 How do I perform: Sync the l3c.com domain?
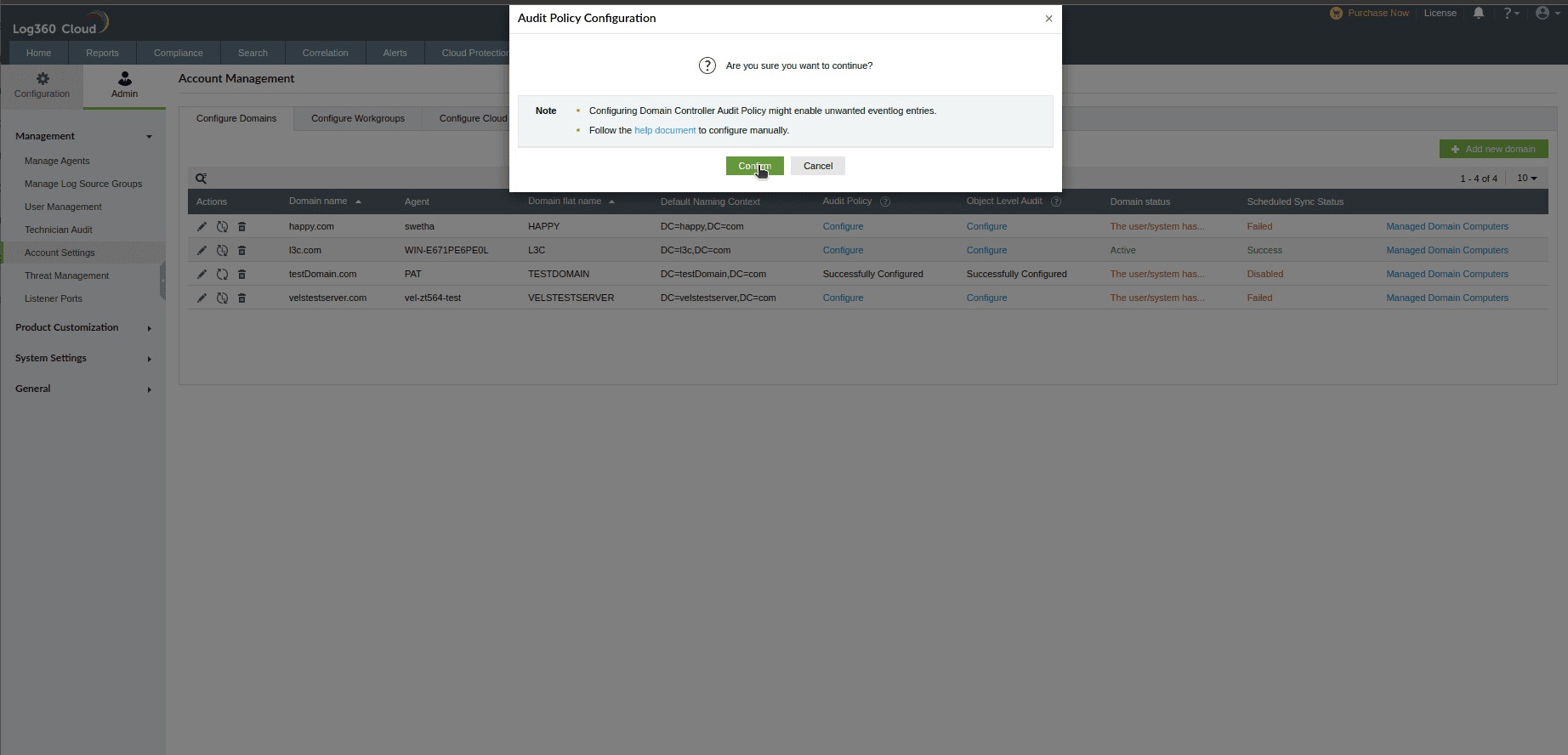[222, 250]
